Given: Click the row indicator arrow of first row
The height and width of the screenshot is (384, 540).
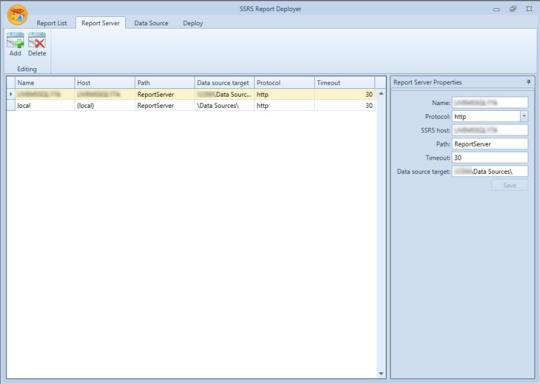Looking at the screenshot, I should pos(11,94).
